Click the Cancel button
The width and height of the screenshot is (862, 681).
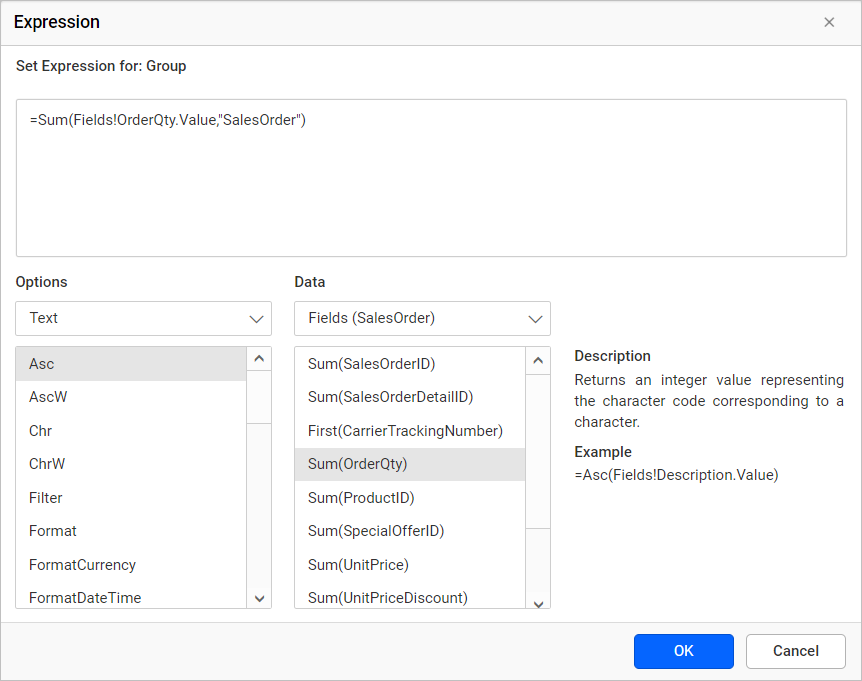tap(795, 651)
